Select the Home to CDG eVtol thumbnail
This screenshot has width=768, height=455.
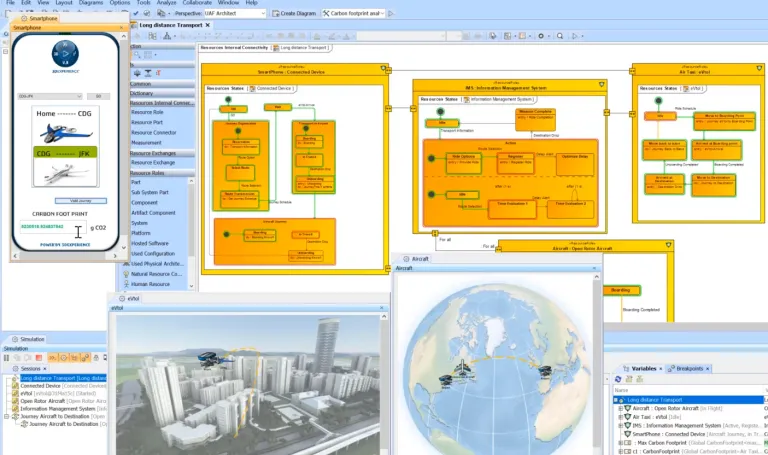click(65, 127)
